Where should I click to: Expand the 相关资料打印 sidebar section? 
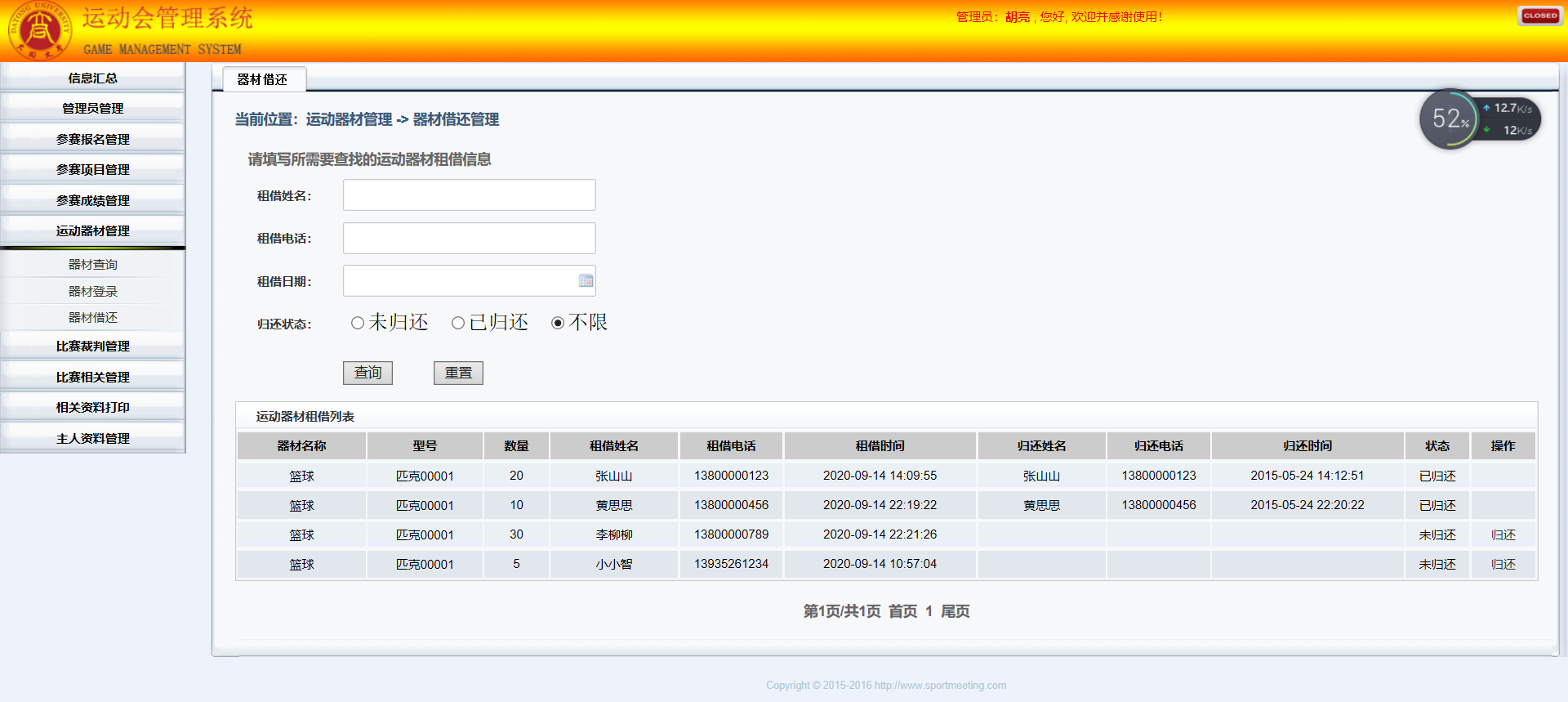point(92,407)
